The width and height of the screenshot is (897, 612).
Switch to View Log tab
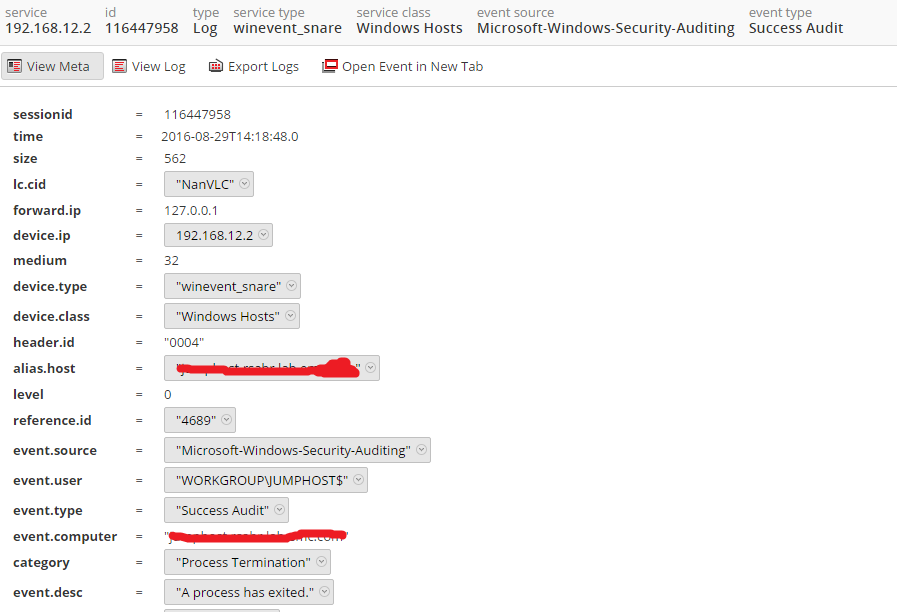pyautogui.click(x=149, y=66)
